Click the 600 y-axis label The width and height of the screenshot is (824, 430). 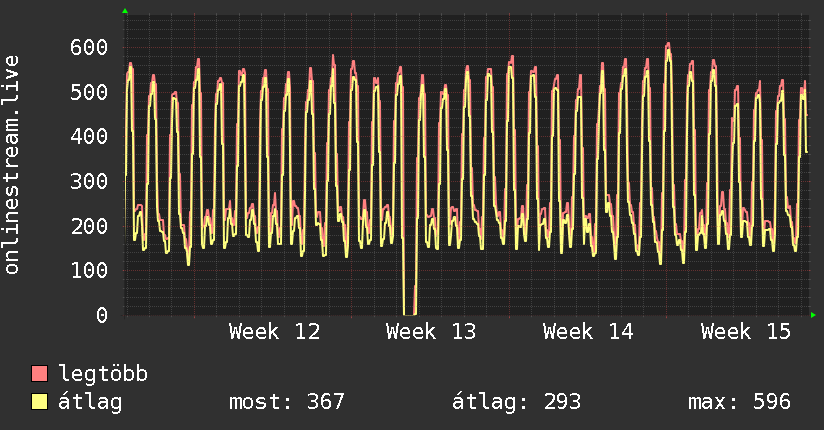point(89,47)
